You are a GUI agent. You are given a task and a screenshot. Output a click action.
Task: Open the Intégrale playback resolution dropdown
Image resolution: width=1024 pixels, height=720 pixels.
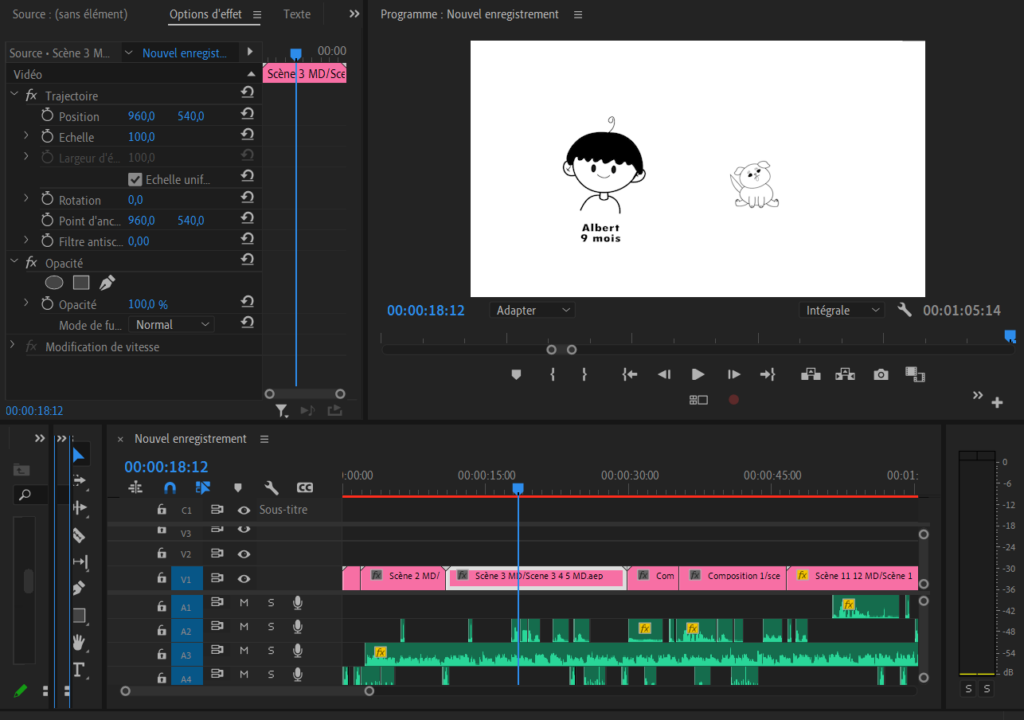(841, 311)
